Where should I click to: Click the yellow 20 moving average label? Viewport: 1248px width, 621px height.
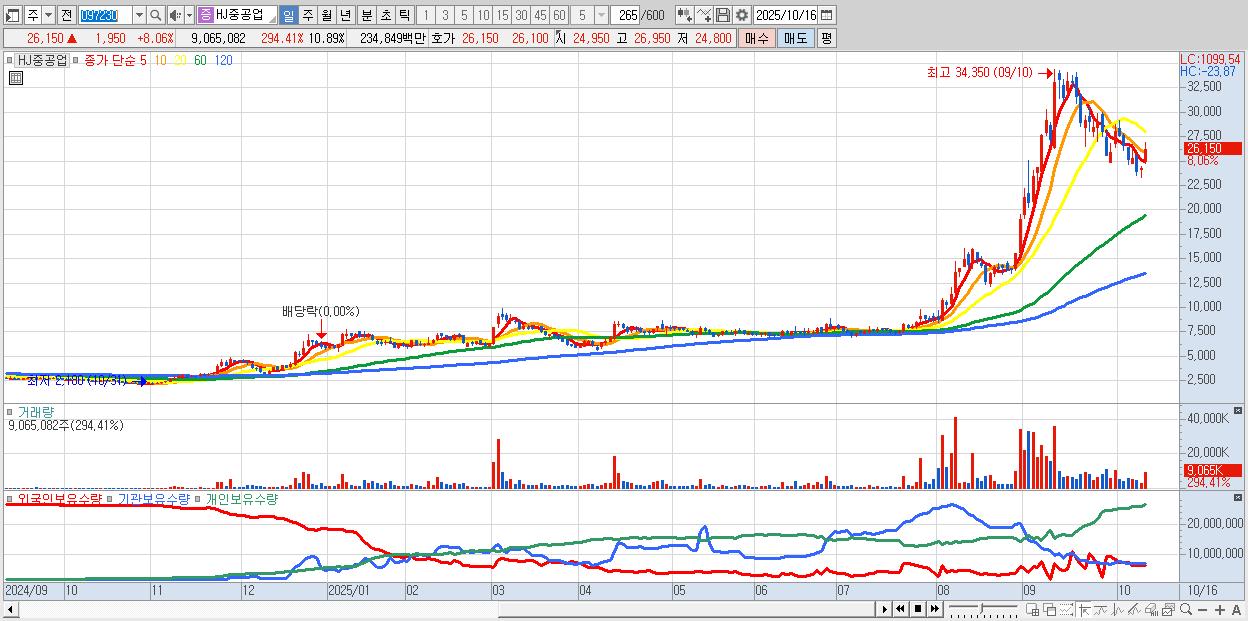(x=180, y=60)
